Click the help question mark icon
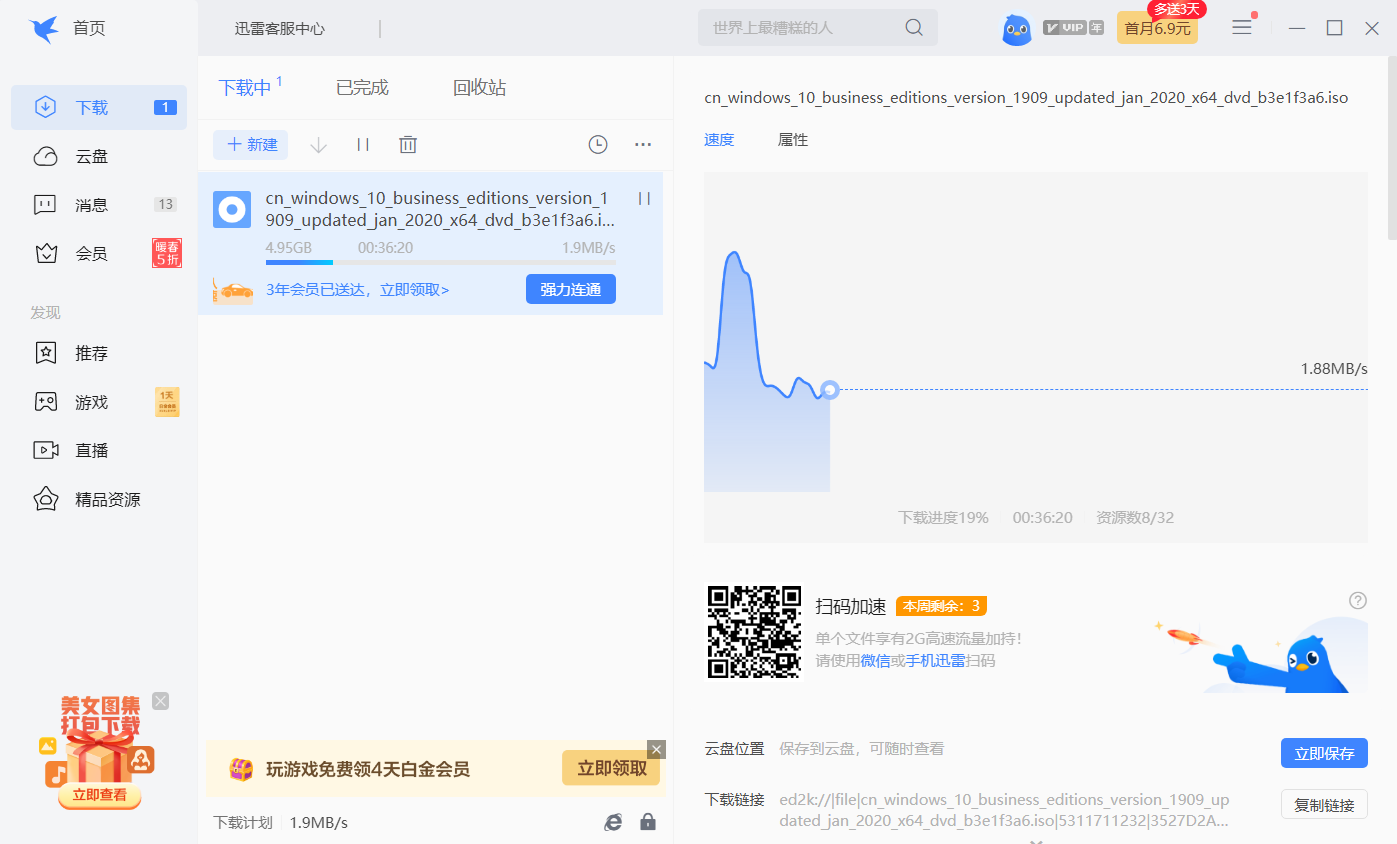This screenshot has width=1397, height=844. (1358, 601)
